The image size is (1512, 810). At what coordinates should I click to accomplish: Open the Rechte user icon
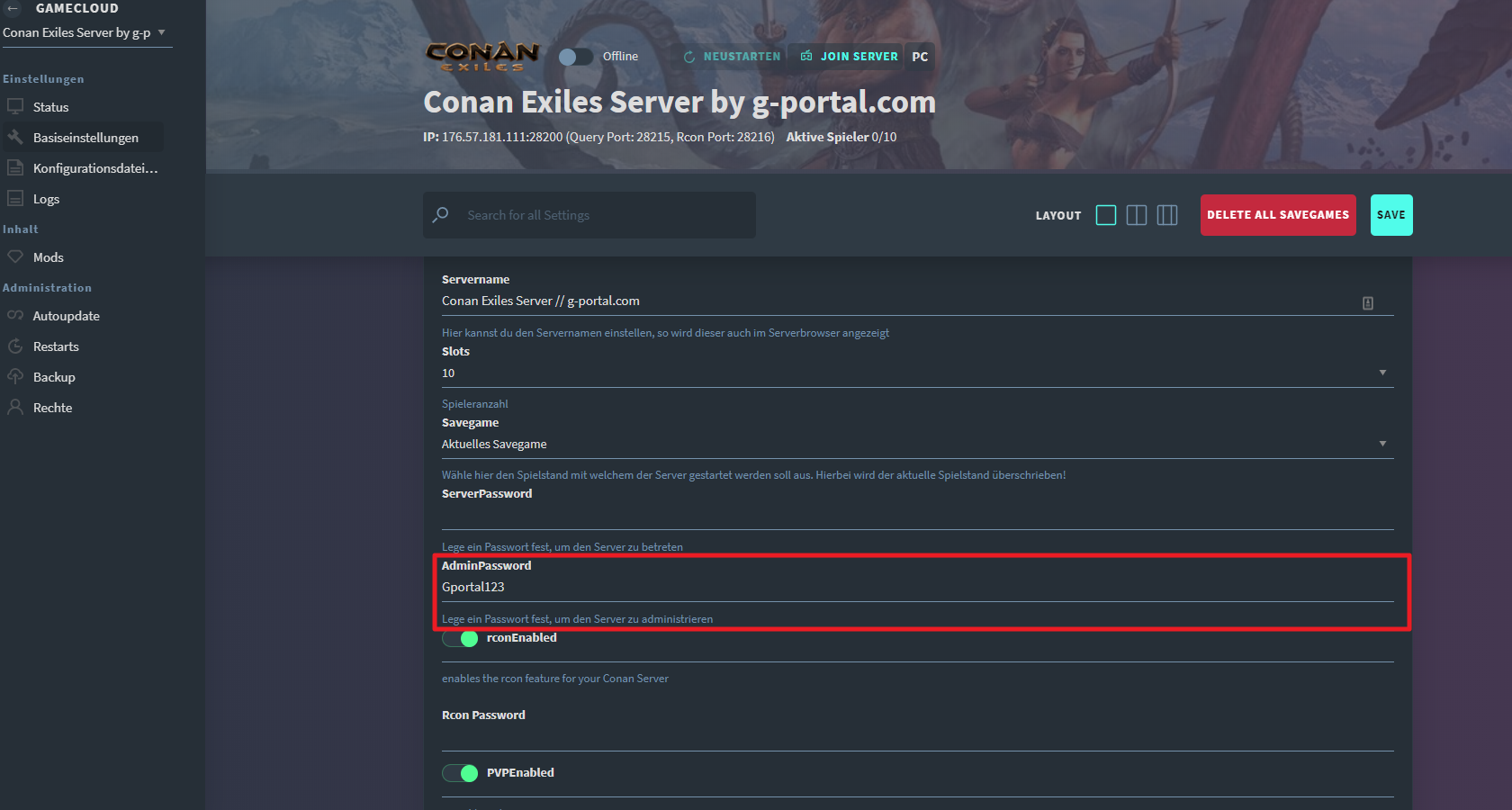coord(15,407)
